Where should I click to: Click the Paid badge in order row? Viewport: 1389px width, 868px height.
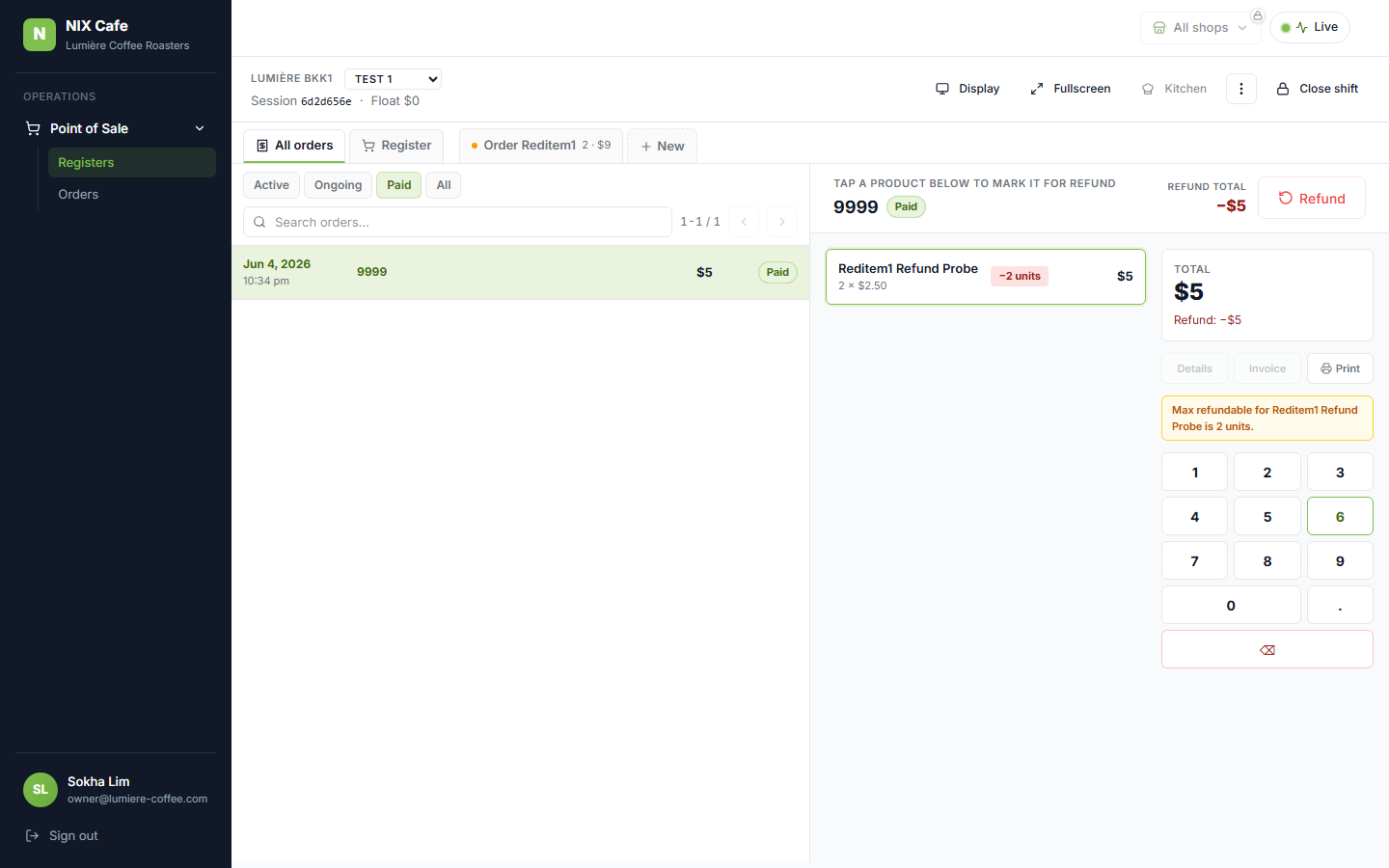click(x=777, y=272)
